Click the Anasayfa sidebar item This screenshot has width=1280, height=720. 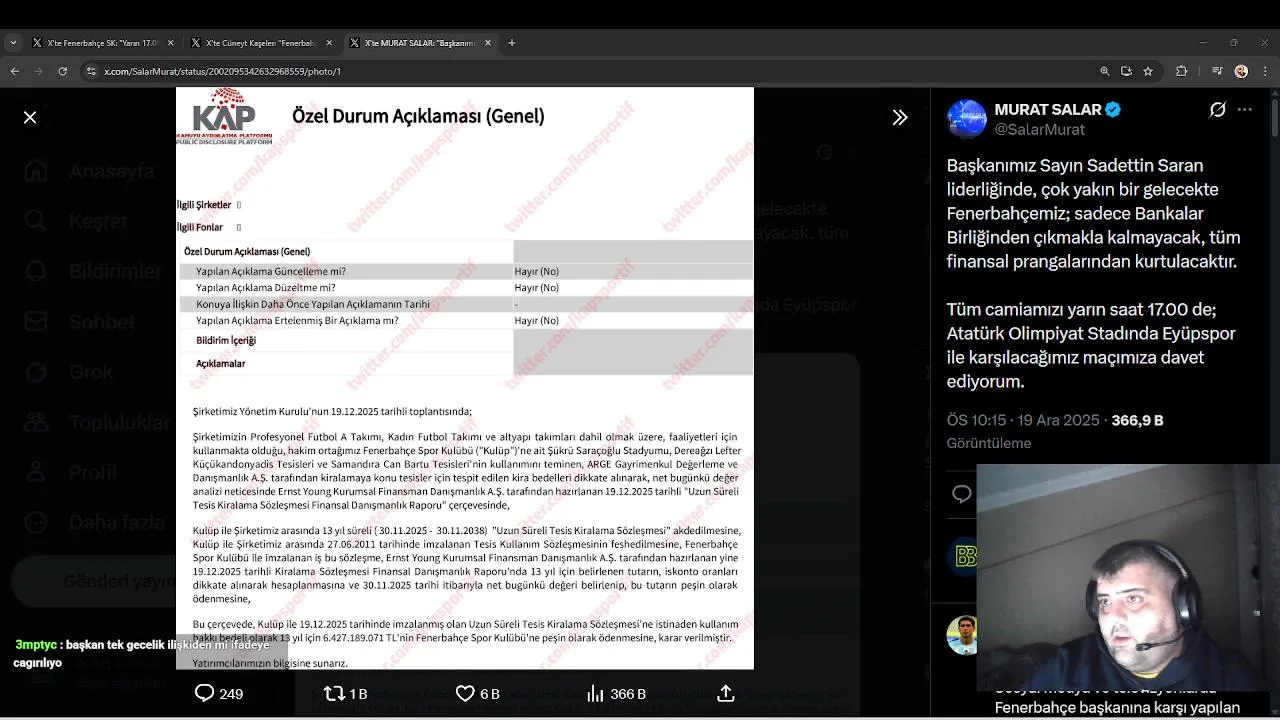90,171
